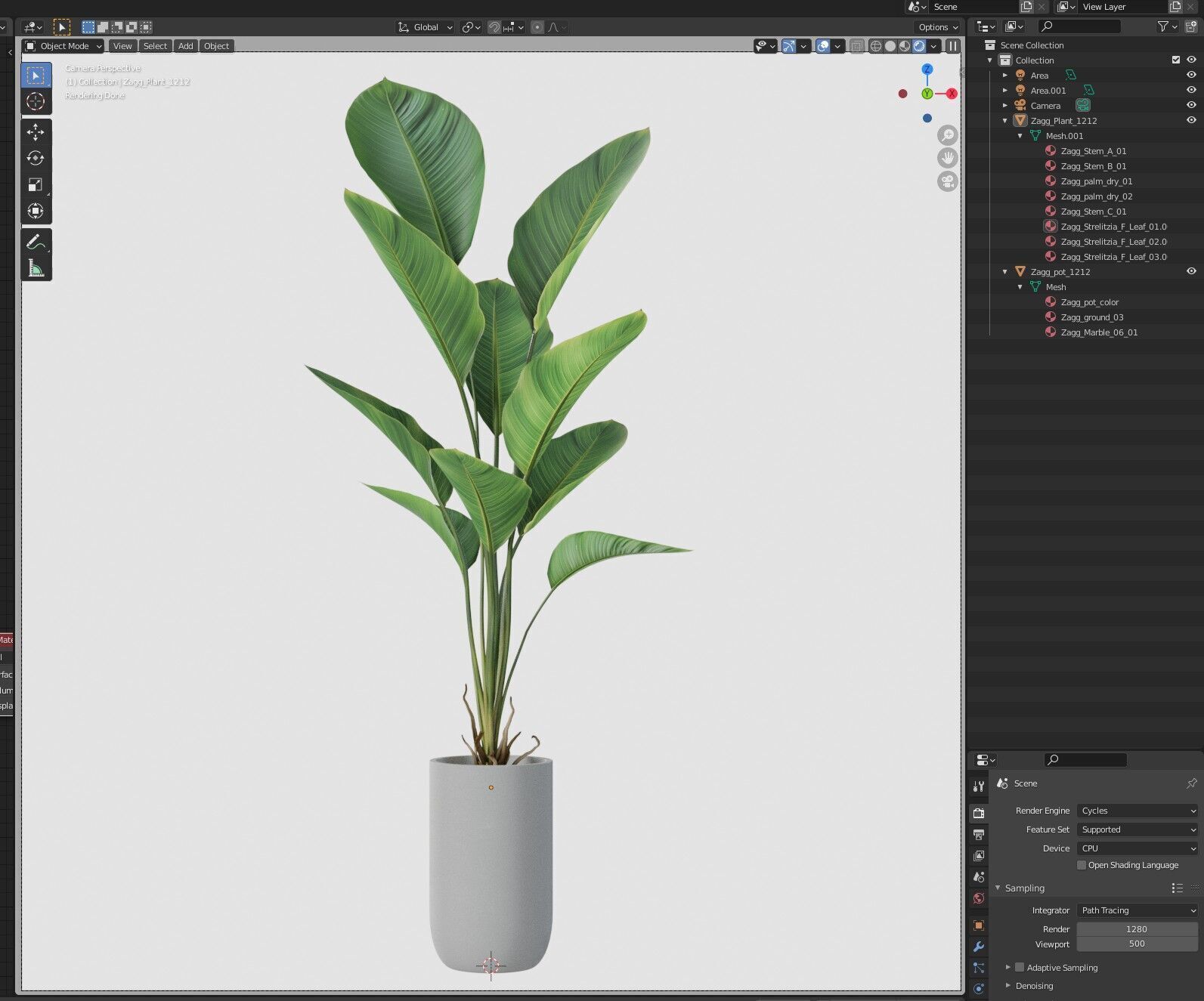The width and height of the screenshot is (1204, 1001).
Task: Open the Object properties tab
Action: 979,925
